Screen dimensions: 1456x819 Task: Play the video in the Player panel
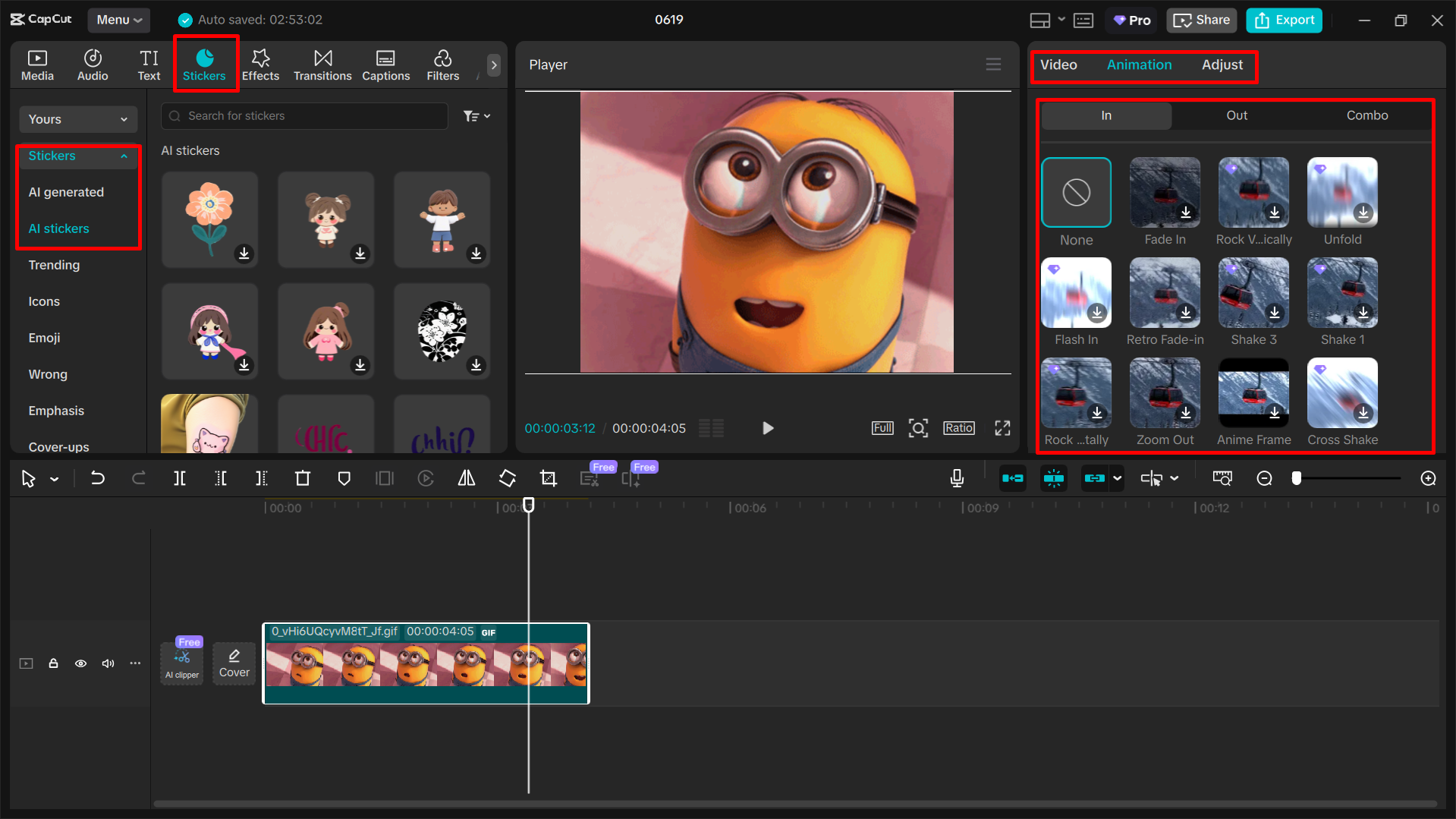pyautogui.click(x=767, y=427)
